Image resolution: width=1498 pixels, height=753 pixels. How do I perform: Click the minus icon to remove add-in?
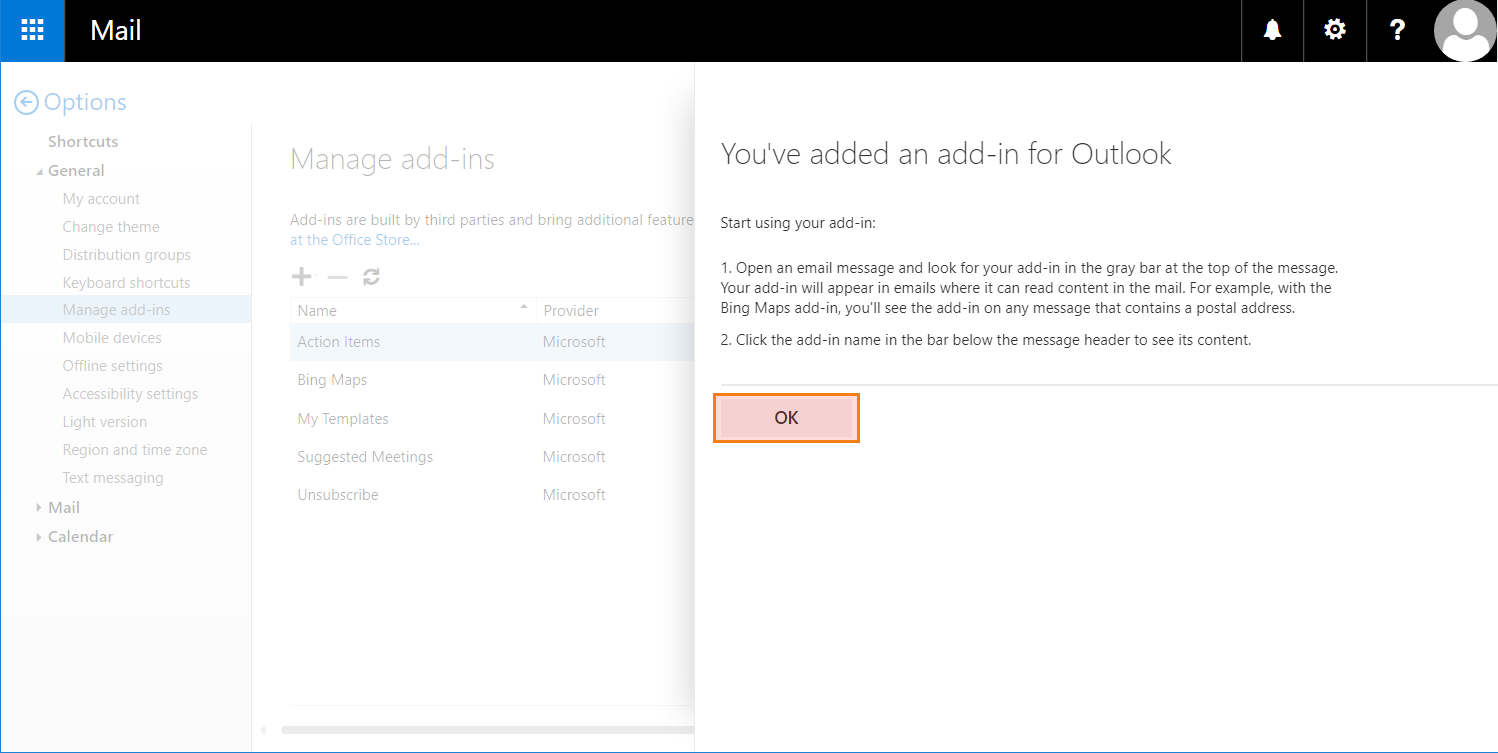[337, 277]
